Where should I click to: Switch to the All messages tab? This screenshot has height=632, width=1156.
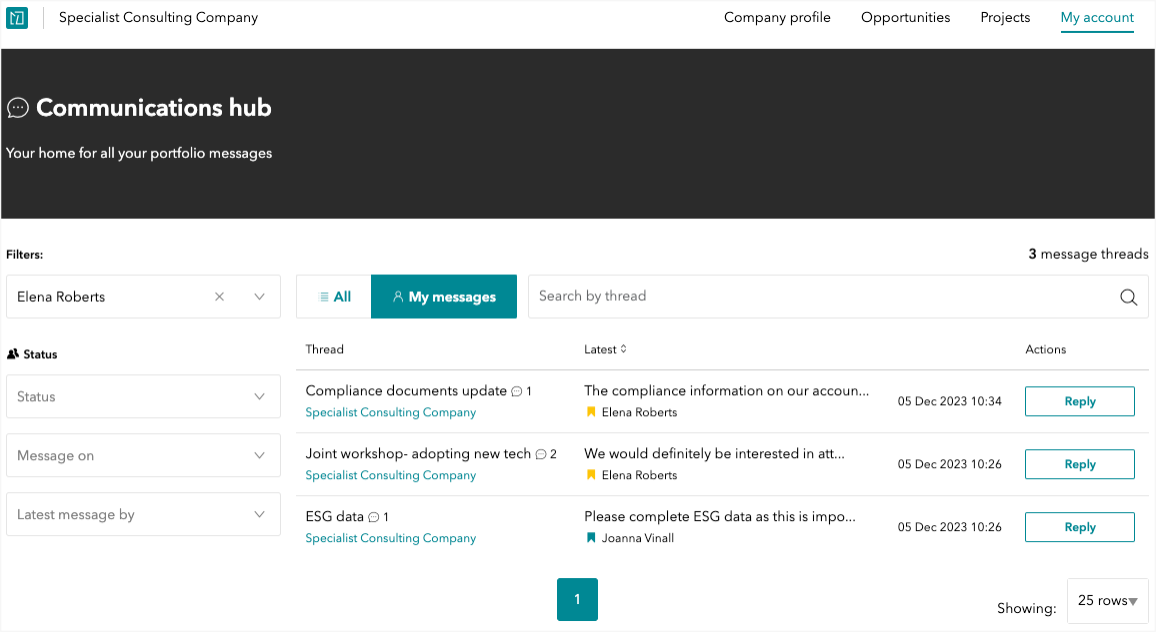(334, 296)
